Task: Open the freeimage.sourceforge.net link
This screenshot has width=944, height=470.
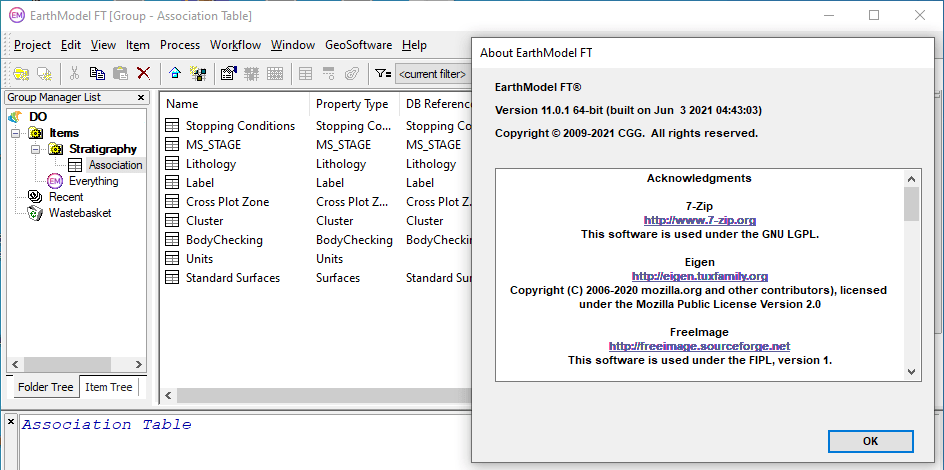Action: (700, 346)
